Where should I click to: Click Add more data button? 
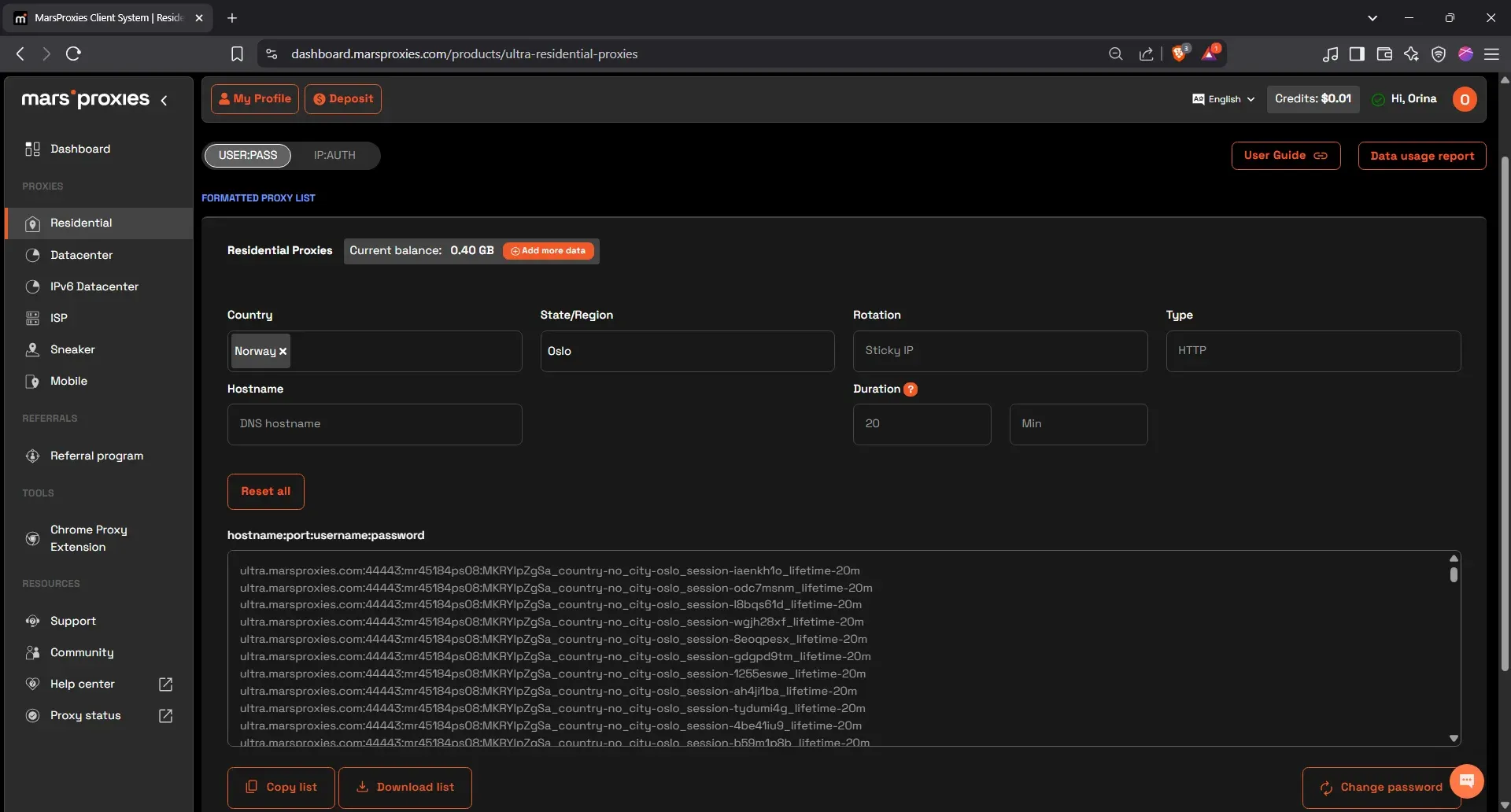pos(549,251)
